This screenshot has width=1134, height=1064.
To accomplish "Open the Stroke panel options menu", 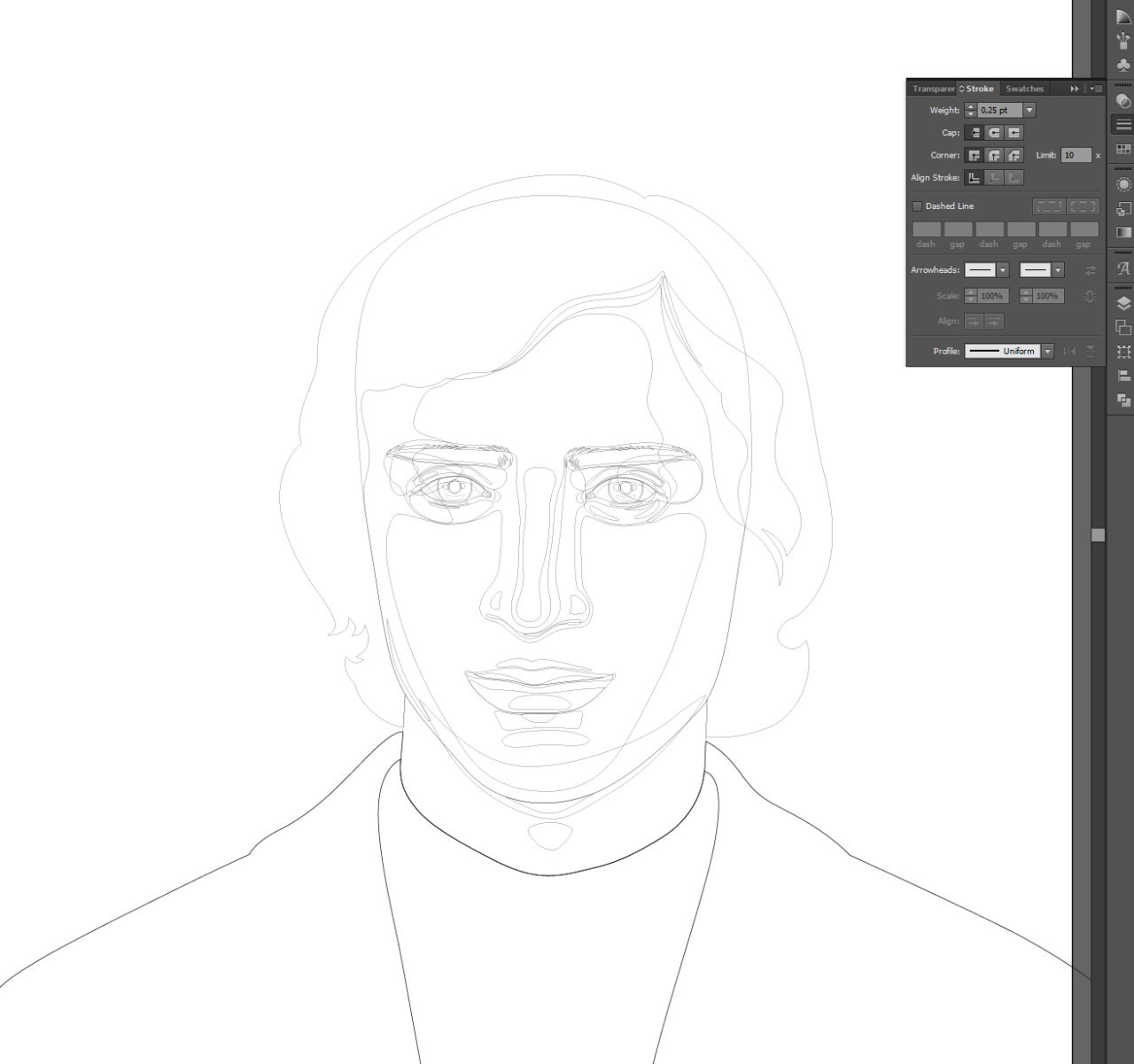I will point(1096,89).
